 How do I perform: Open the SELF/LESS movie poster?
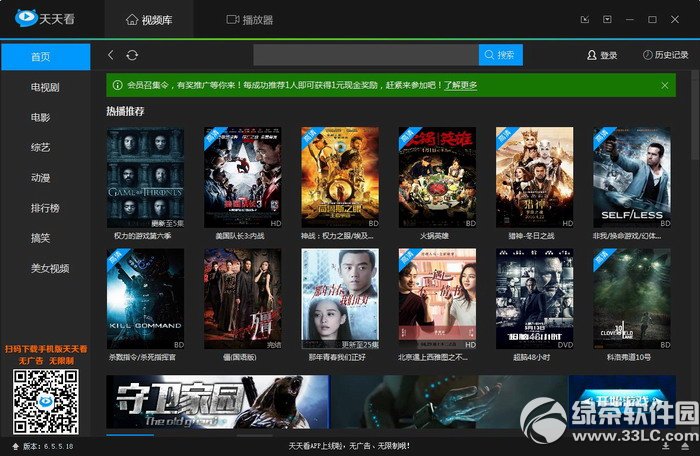click(x=632, y=177)
